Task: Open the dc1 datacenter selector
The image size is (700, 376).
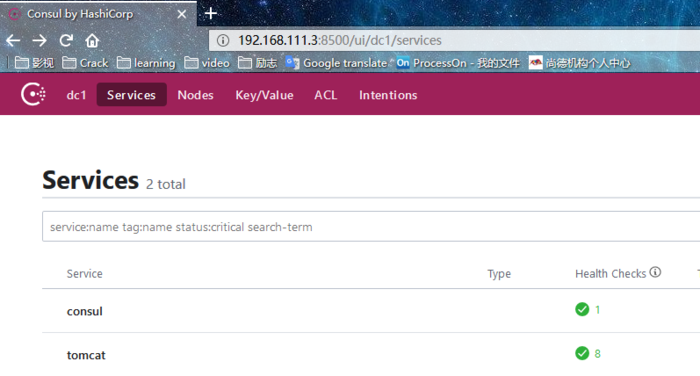Action: click(x=76, y=95)
